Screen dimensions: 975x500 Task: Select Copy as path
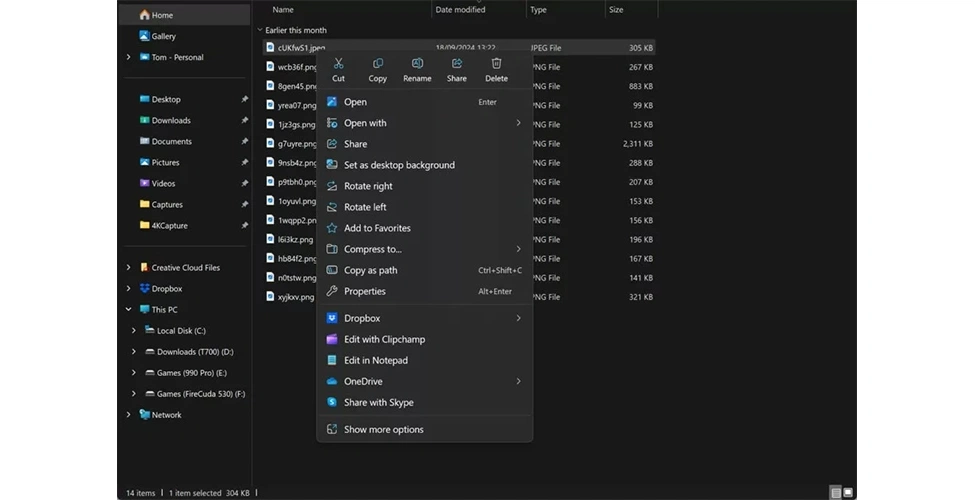point(425,270)
